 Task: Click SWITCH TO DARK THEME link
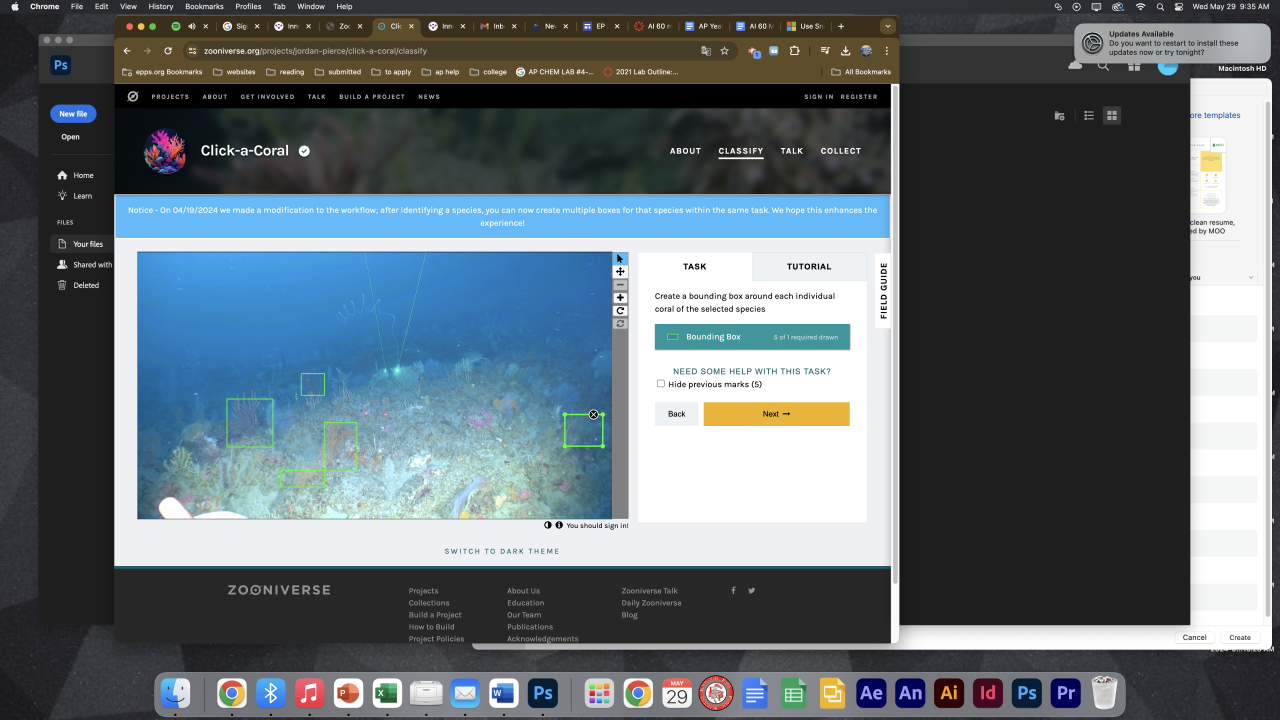[502, 551]
